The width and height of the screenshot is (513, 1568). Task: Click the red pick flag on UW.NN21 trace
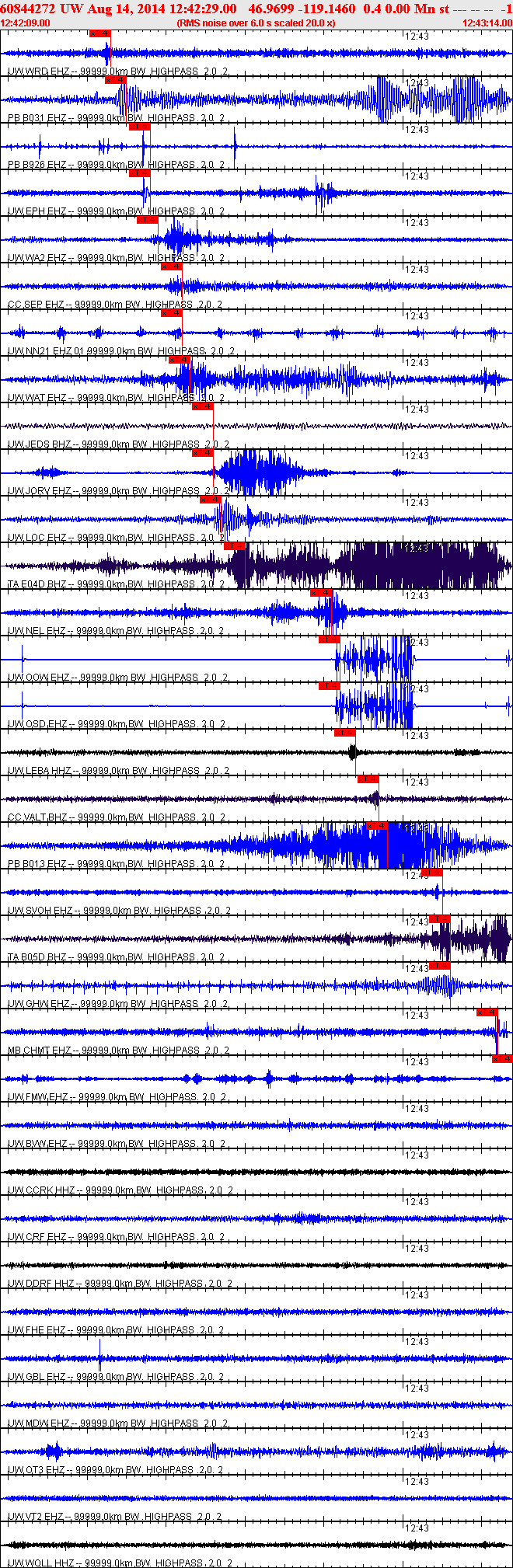[171, 313]
